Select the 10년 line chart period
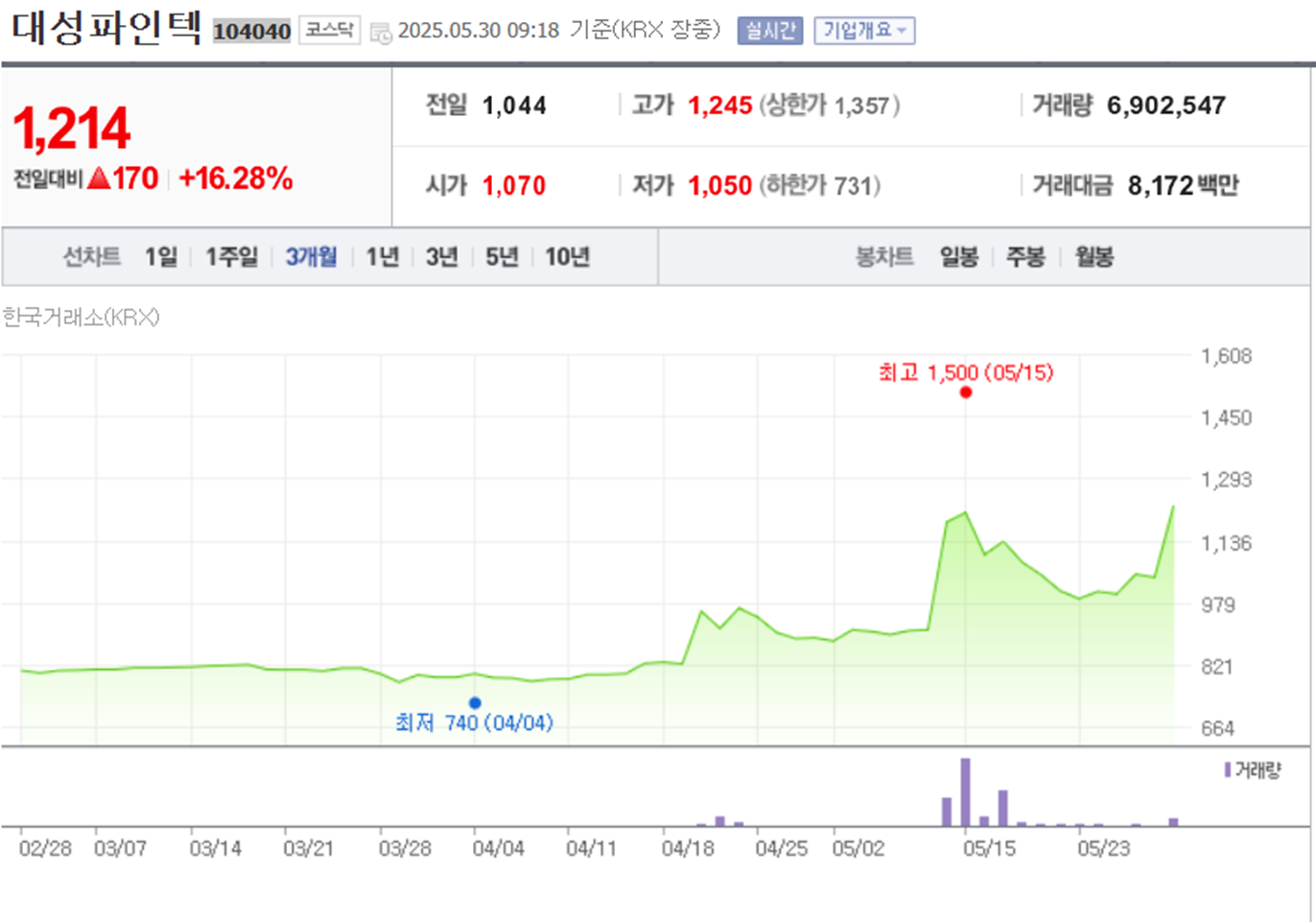 tap(568, 257)
